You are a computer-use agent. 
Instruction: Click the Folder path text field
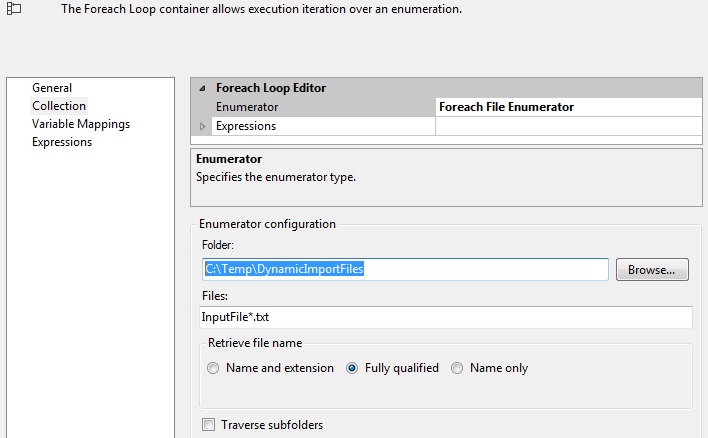click(x=405, y=270)
